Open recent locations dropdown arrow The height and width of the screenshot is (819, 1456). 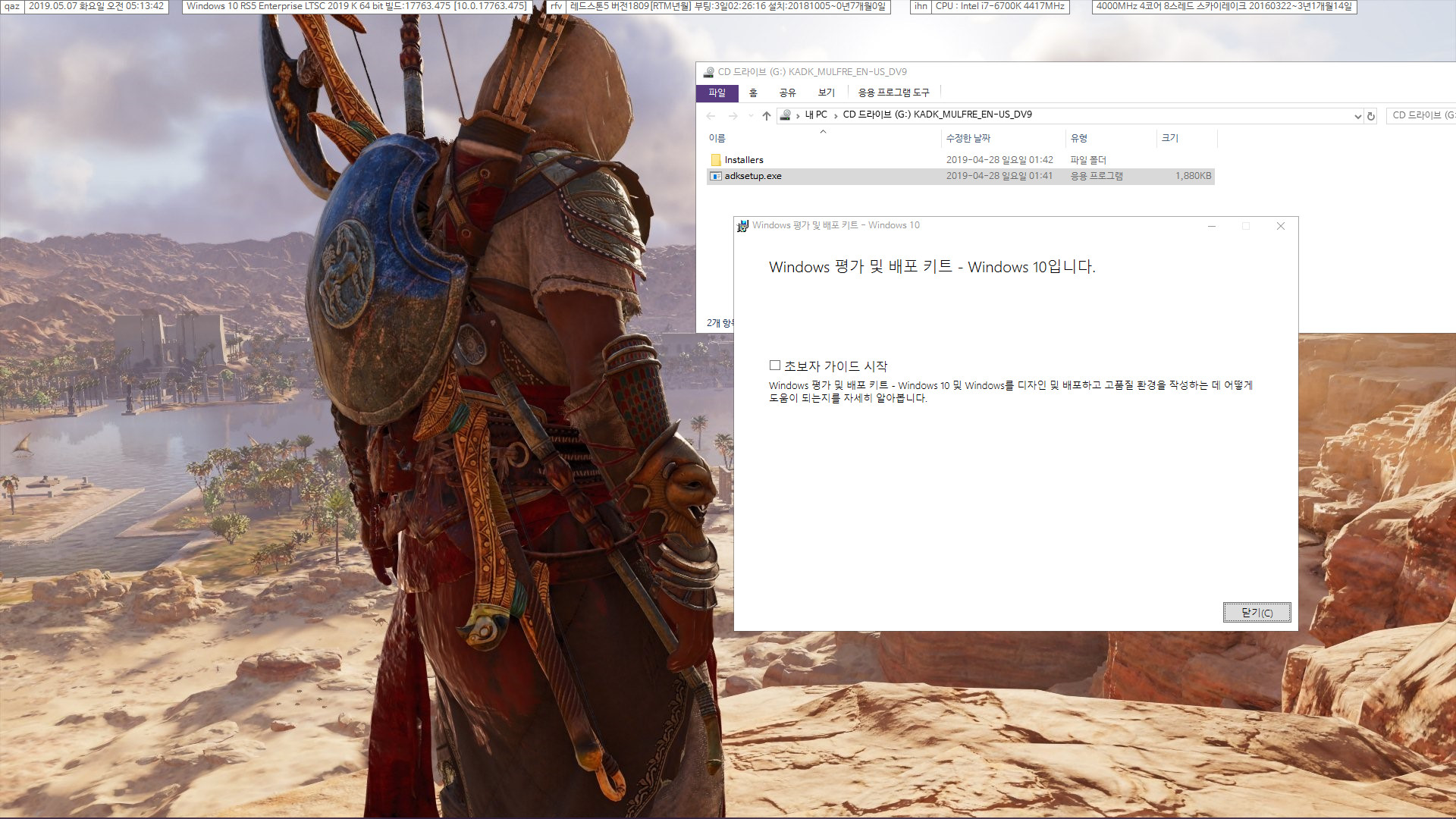[x=751, y=116]
